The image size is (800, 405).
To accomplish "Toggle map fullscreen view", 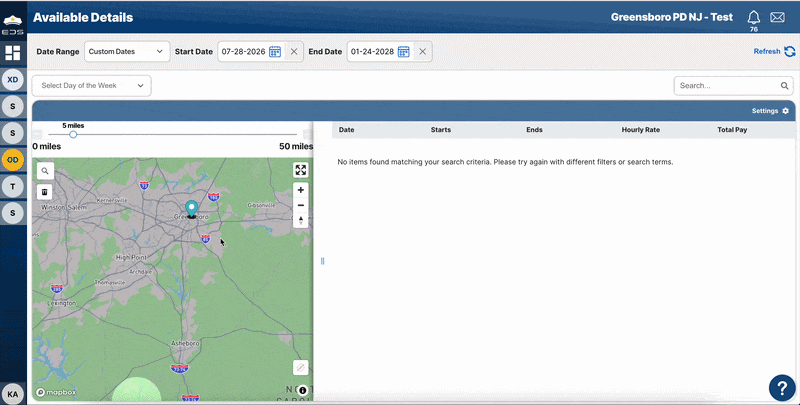I will click(301, 170).
